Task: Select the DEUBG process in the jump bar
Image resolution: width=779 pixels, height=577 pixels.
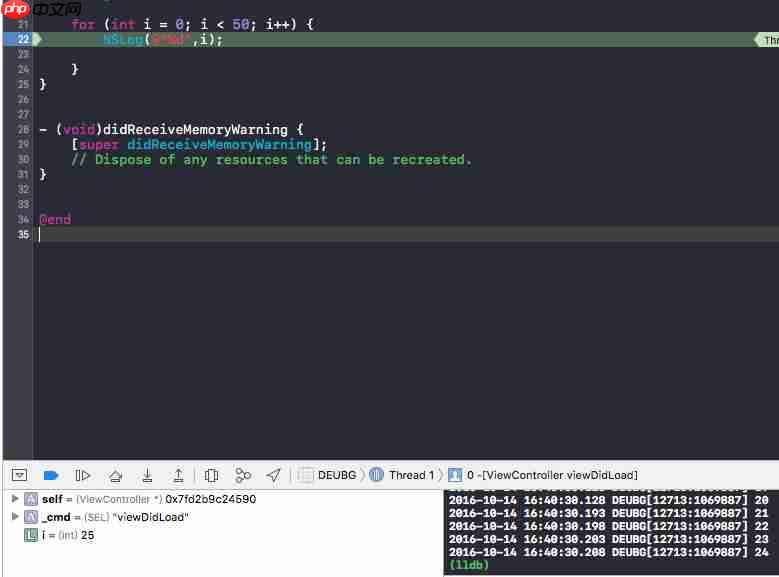Action: click(337, 475)
